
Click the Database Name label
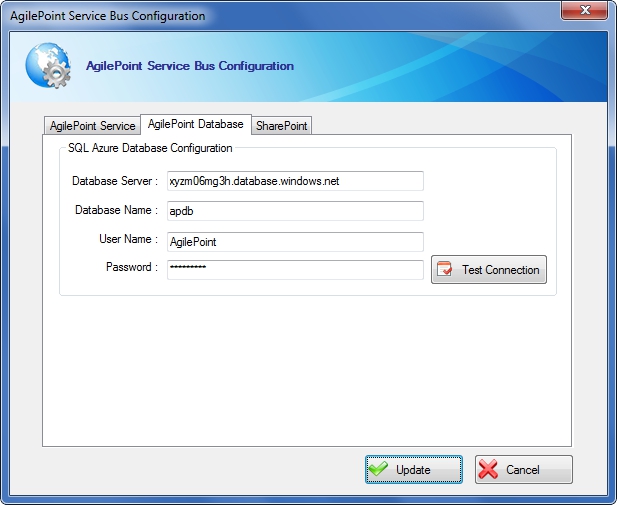pos(116,210)
